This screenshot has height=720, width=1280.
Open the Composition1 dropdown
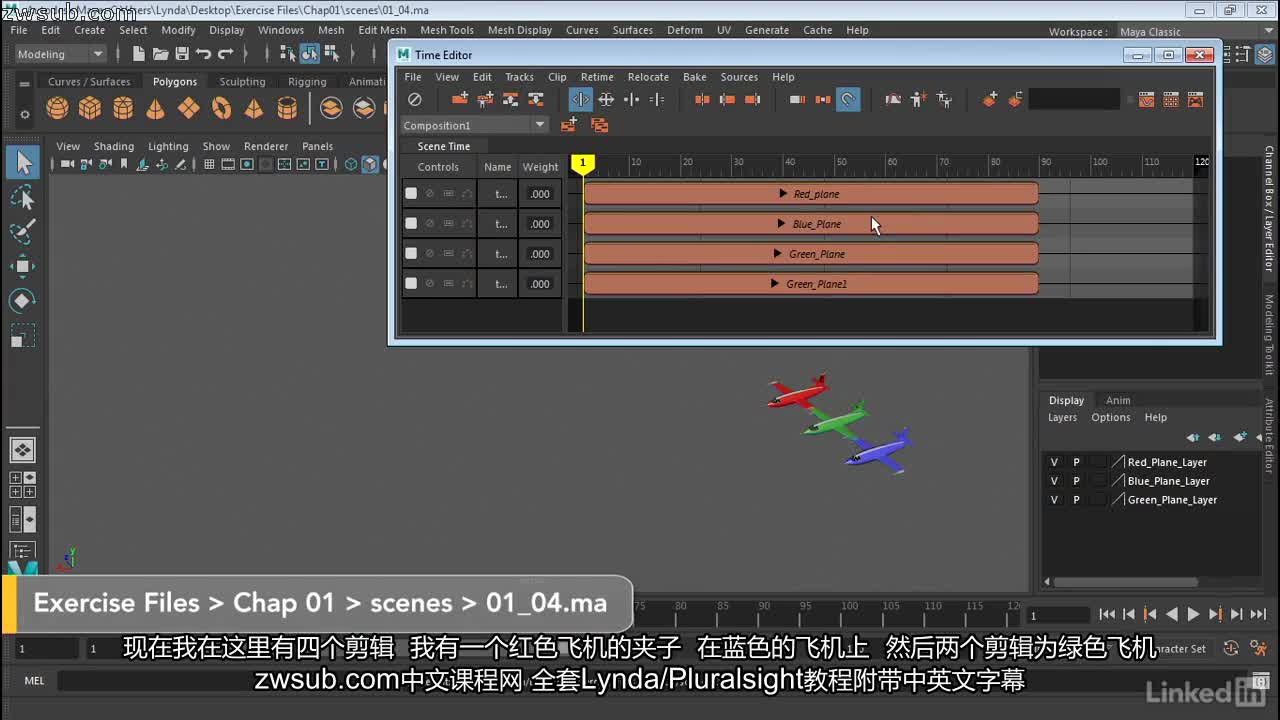540,124
